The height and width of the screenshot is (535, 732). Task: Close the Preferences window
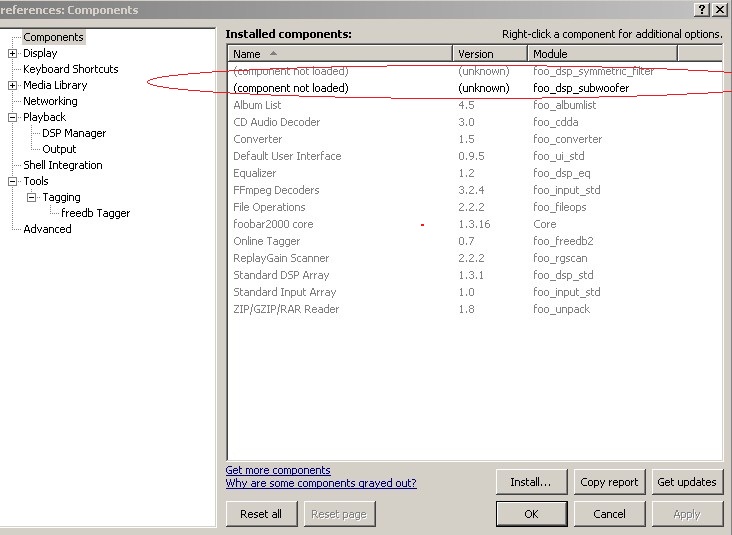click(x=720, y=9)
